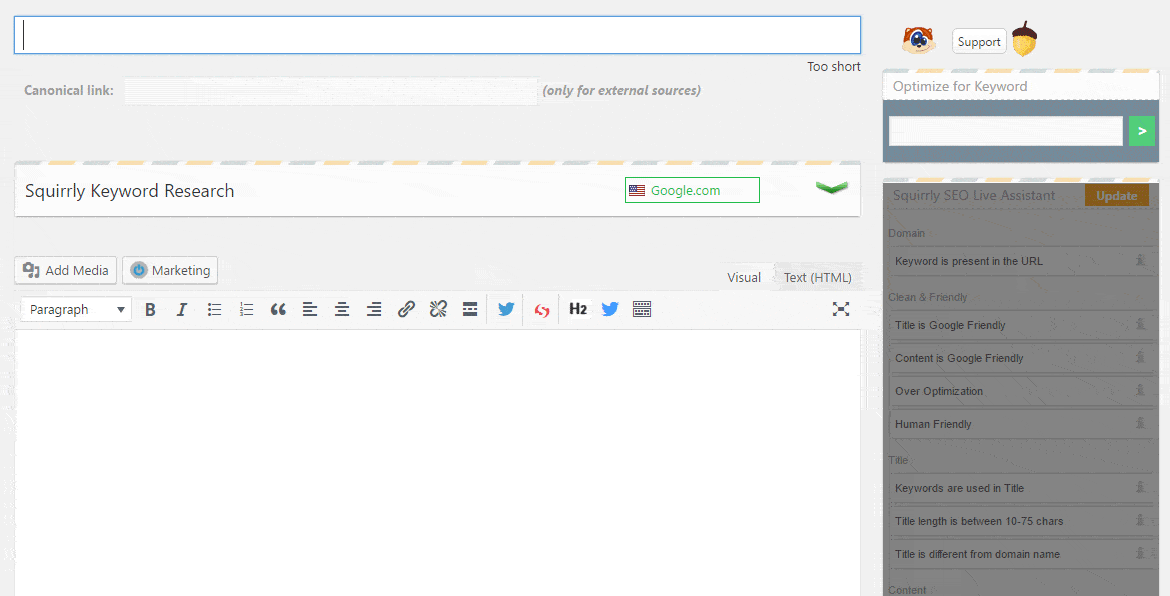Add a blockquote

tap(278, 310)
